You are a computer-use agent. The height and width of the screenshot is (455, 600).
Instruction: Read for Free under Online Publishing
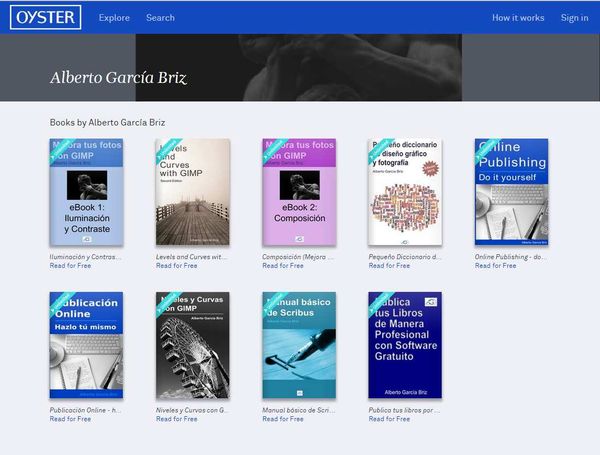[496, 266]
